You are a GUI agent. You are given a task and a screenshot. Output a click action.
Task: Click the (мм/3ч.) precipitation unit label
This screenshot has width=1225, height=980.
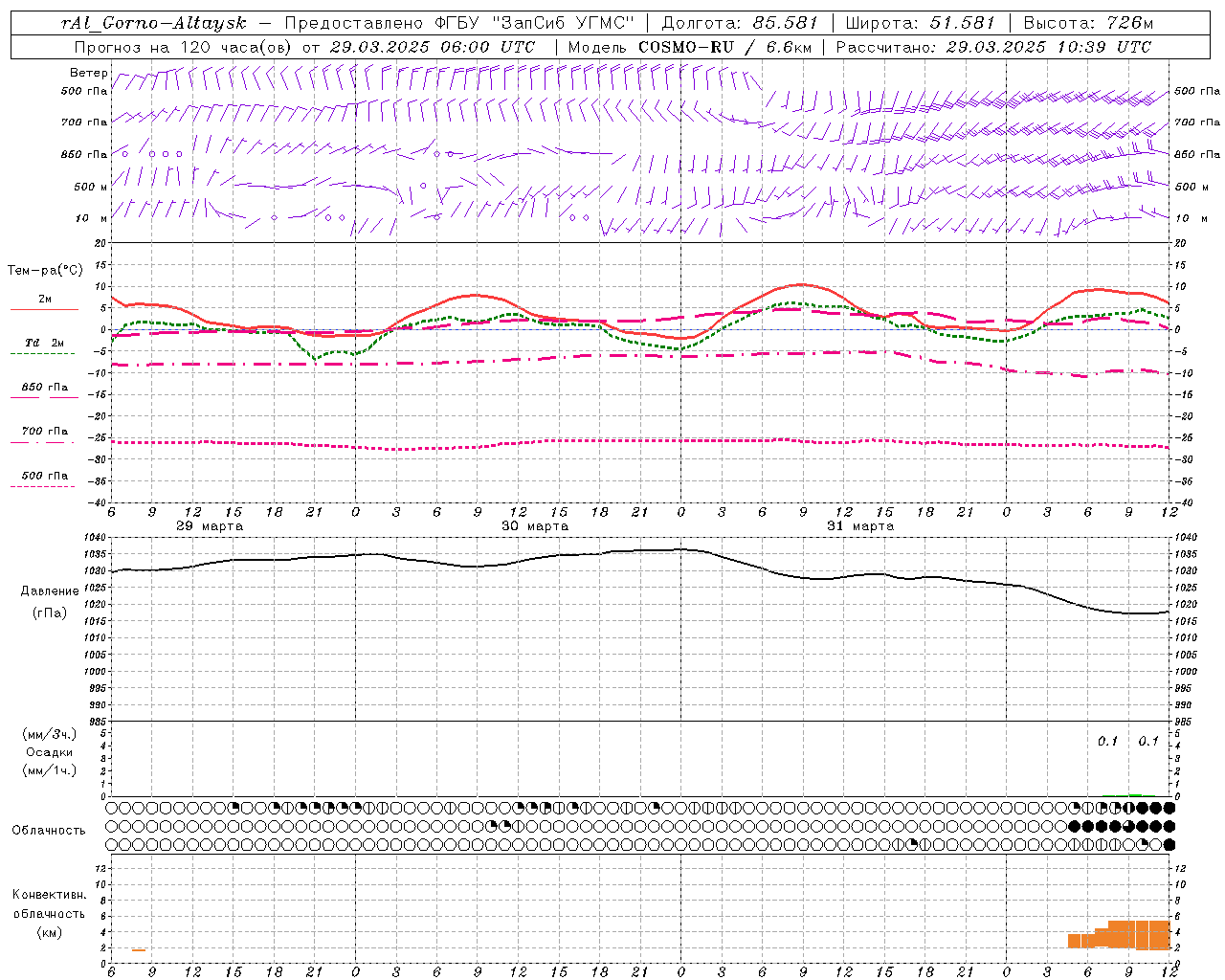click(50, 734)
